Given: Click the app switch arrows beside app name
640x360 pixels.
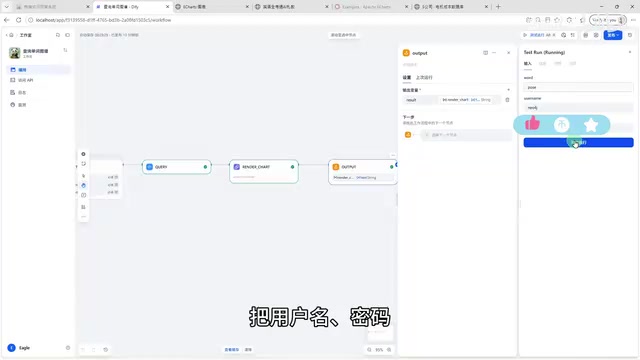Looking at the screenshot, I should point(65,50).
